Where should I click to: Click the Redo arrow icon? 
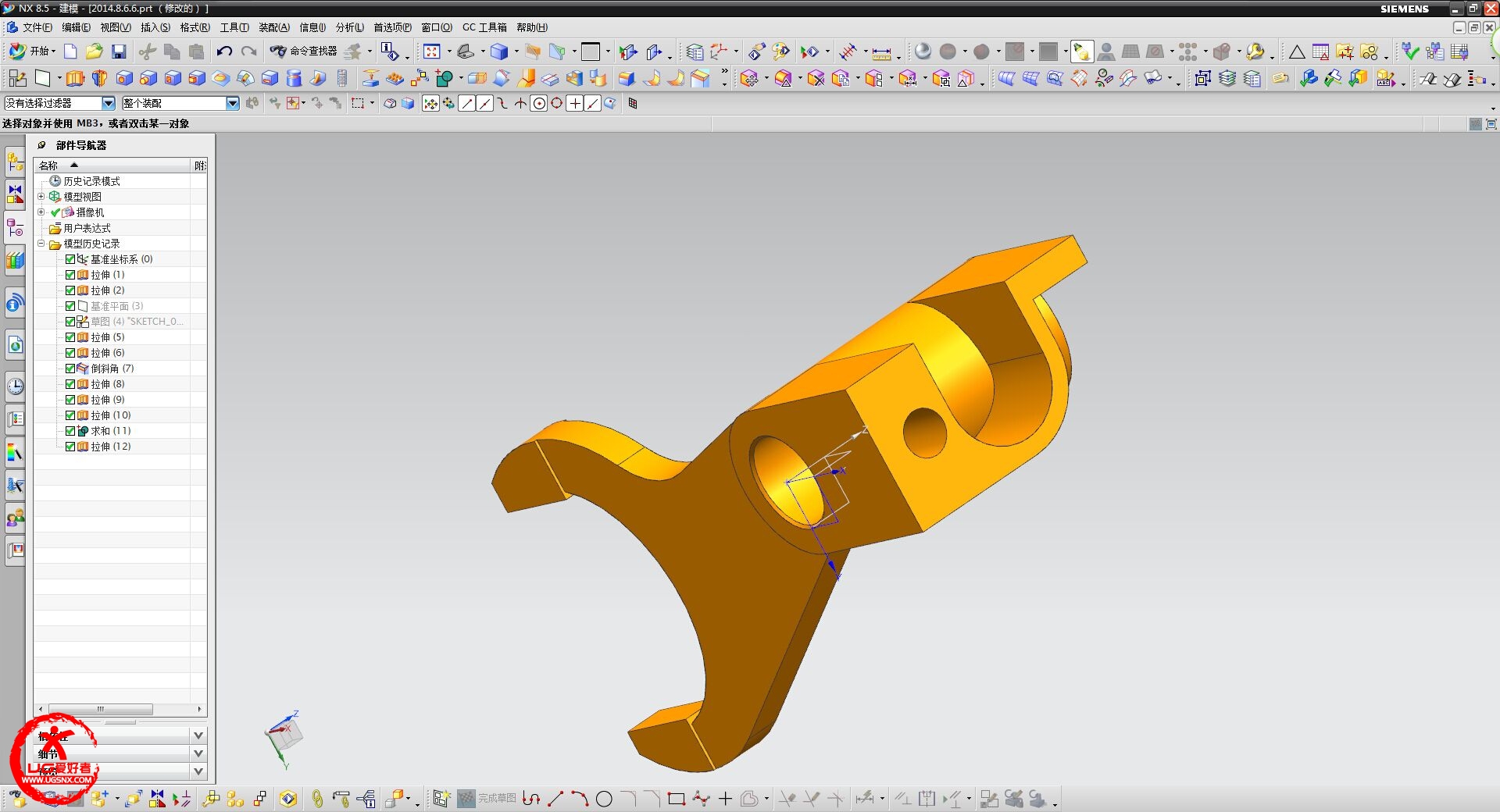(x=249, y=52)
